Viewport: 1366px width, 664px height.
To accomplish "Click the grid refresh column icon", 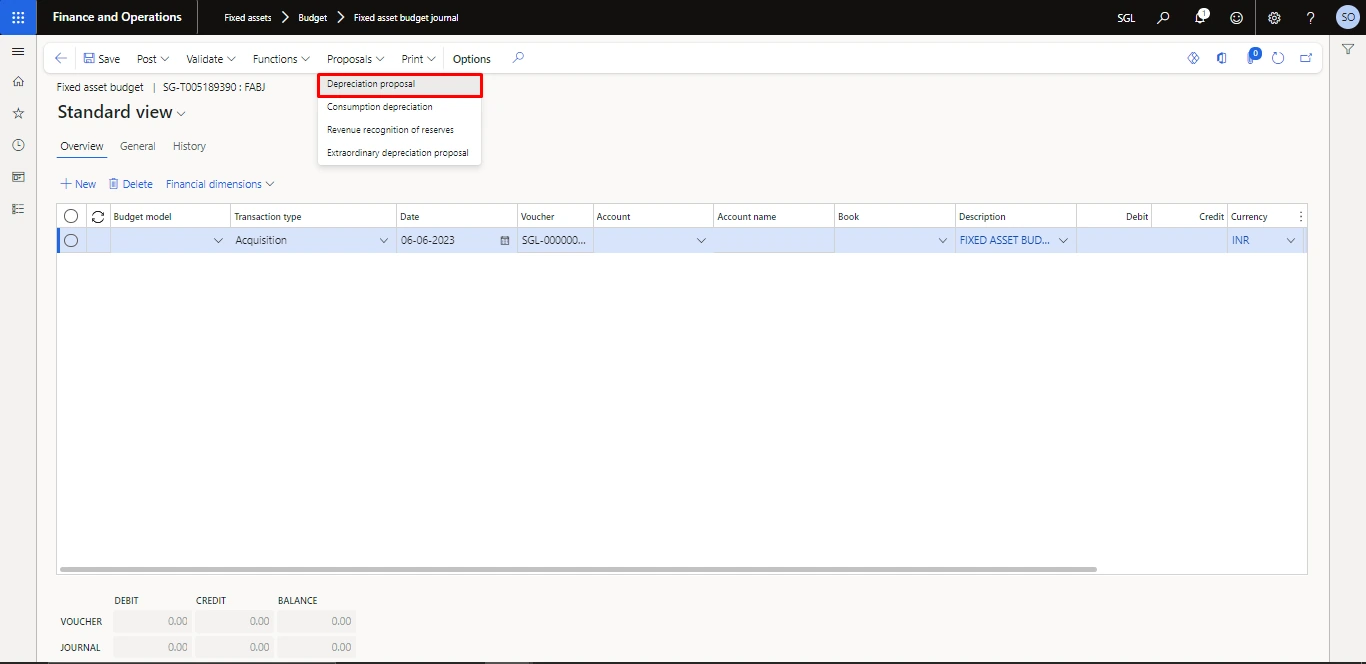I will 98,216.
